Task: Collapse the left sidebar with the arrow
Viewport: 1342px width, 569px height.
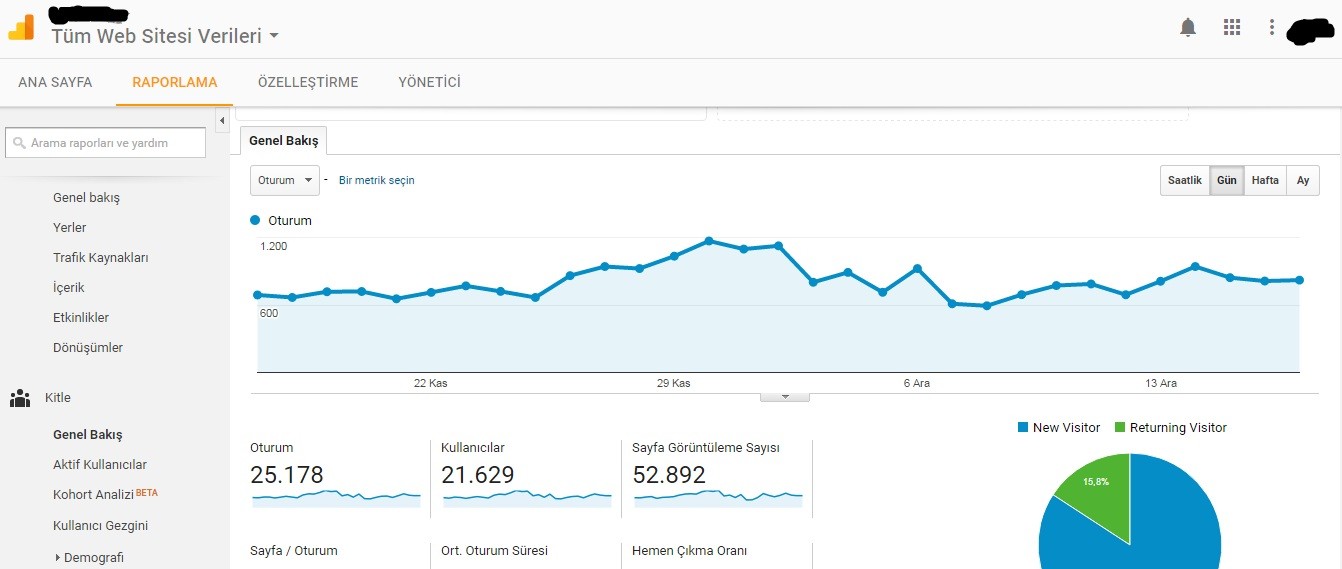Action: tap(222, 120)
